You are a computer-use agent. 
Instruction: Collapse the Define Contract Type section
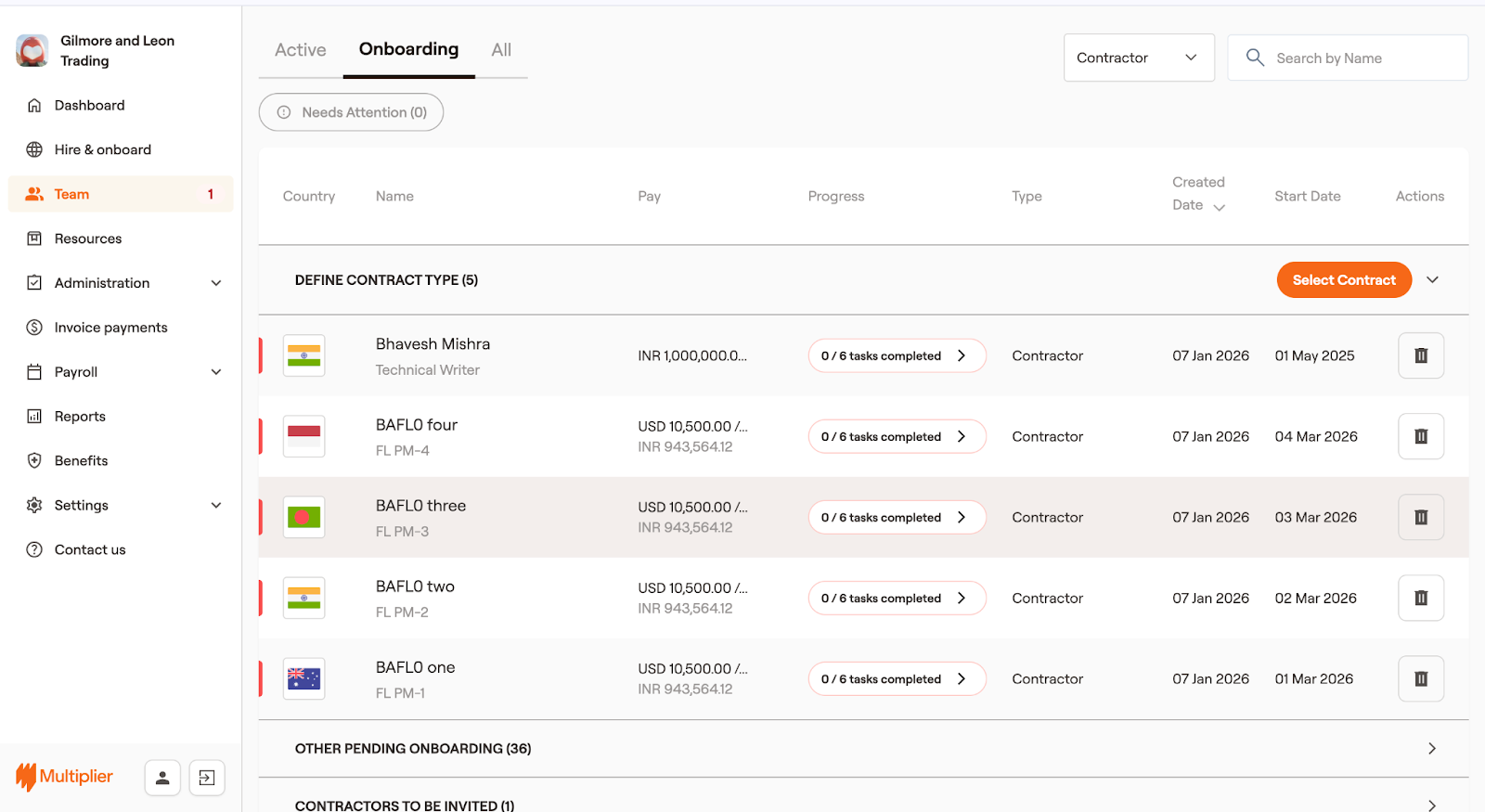coord(1432,280)
